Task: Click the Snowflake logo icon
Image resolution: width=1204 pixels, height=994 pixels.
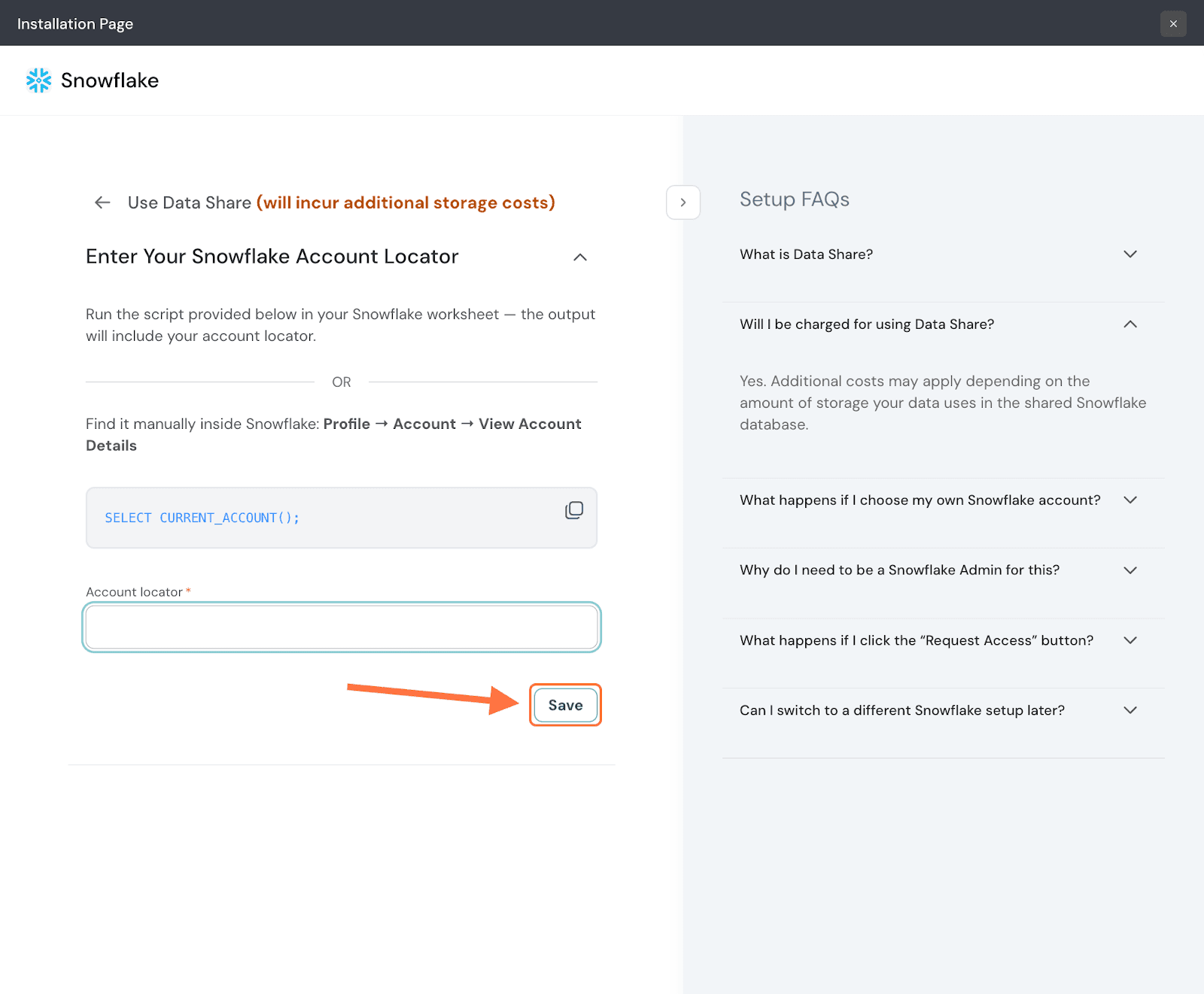Action: click(x=38, y=81)
